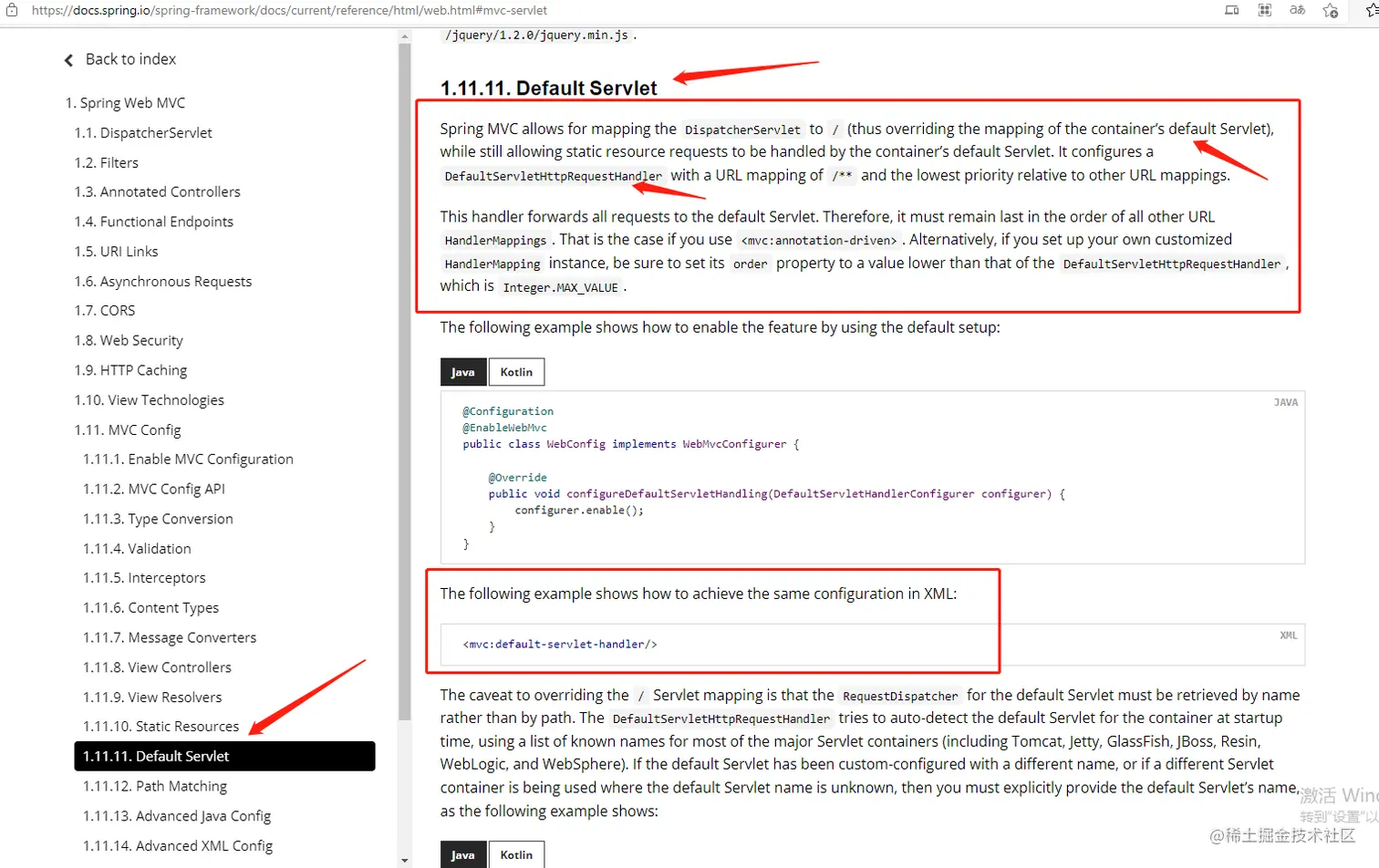The width and height of the screenshot is (1379, 868).
Task: Add page to favorites star icon
Action: tap(1331, 10)
